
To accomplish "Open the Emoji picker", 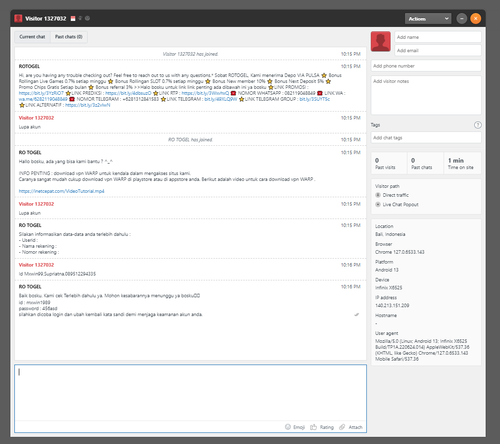I will click(x=295, y=427).
